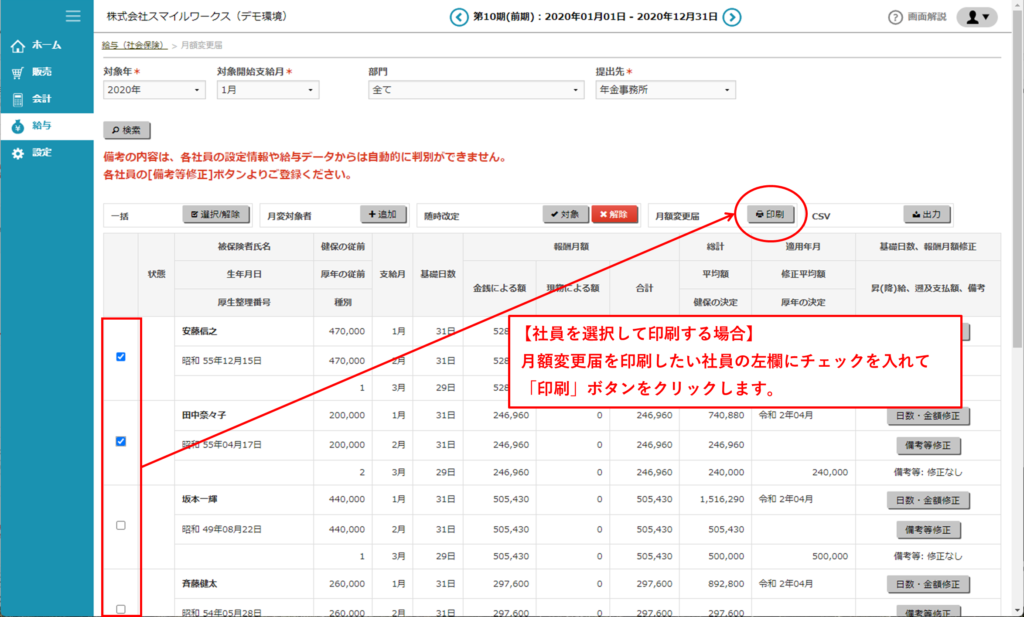The width and height of the screenshot is (1024, 617).
Task: Open the hamburger menu in the sidebar
Action: tap(73, 16)
